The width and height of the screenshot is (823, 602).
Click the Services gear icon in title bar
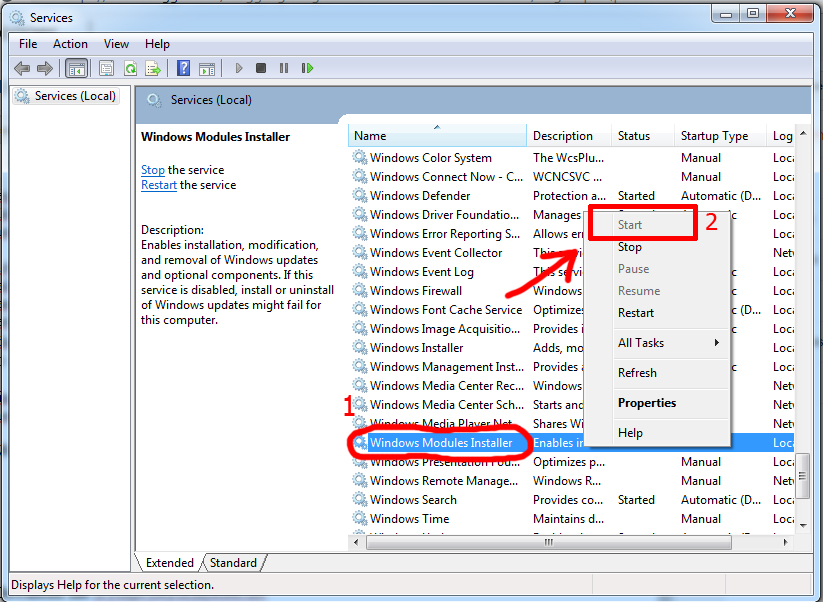point(17,18)
